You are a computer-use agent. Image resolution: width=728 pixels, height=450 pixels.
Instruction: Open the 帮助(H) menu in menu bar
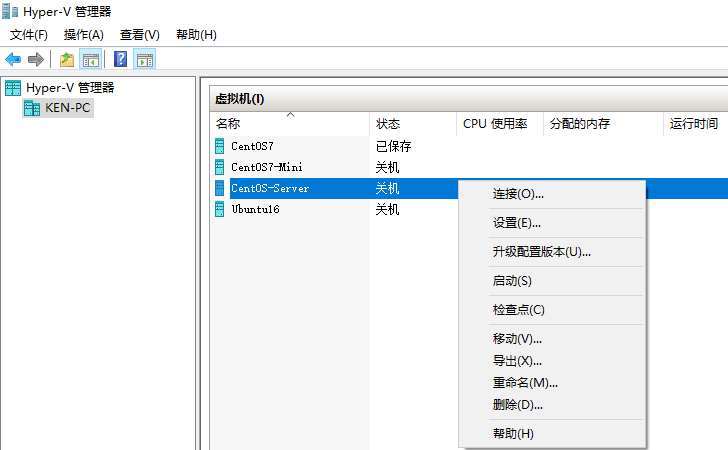coord(196,35)
